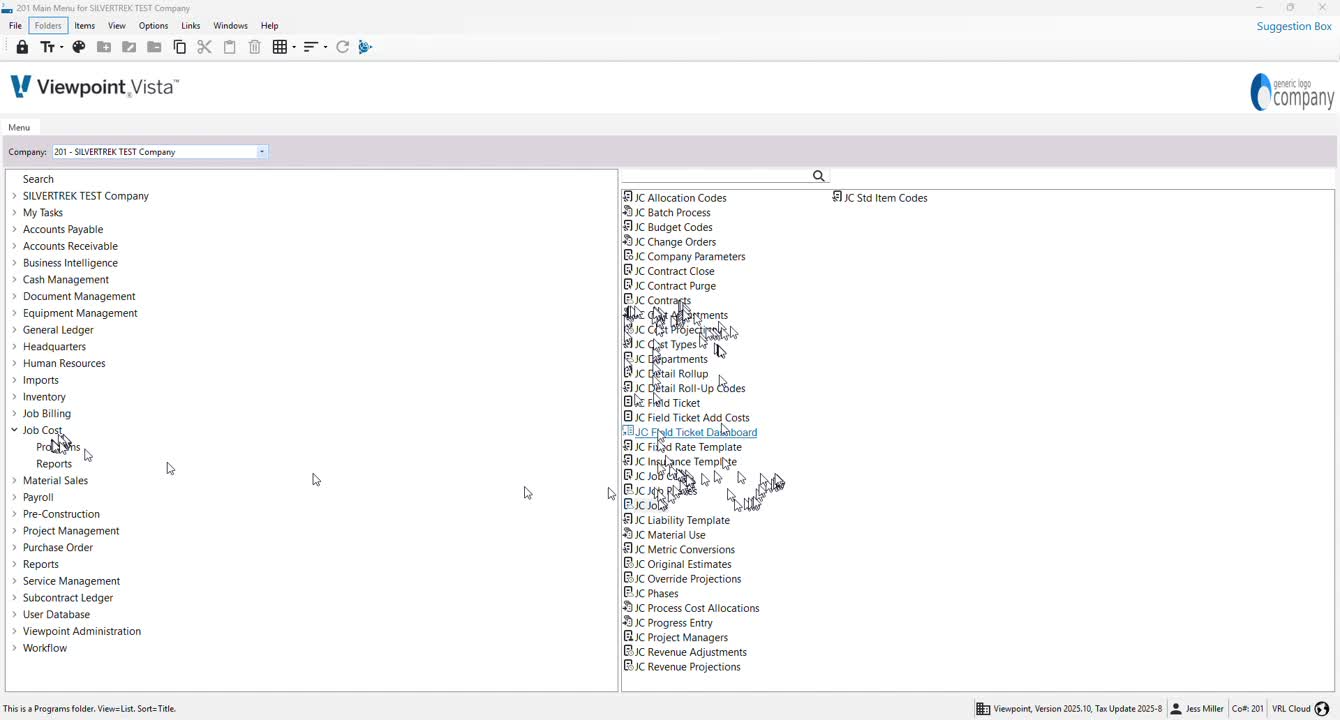
Task: Expand the Workflow folder
Action: (14, 648)
